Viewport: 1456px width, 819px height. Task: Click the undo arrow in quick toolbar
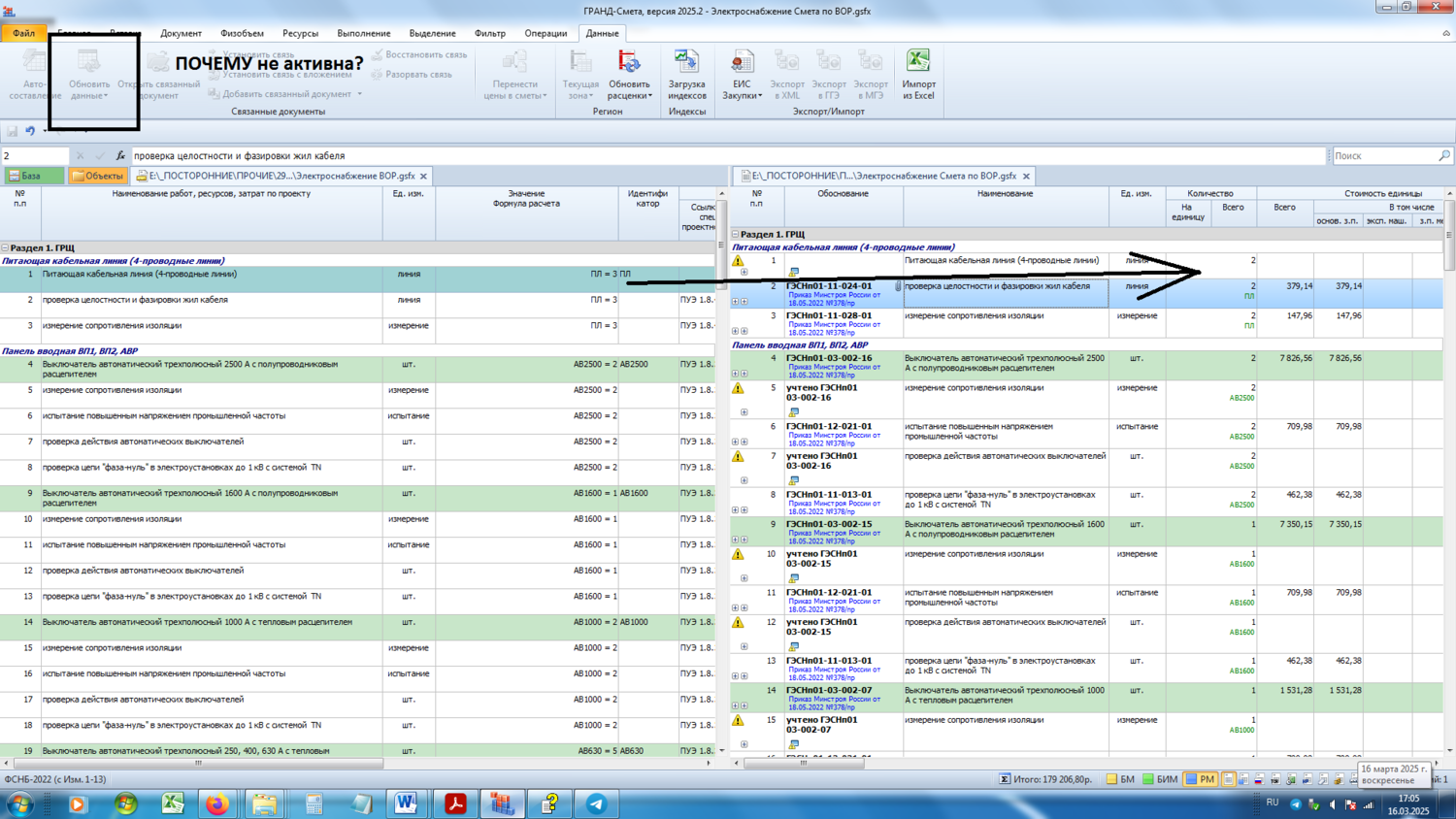(30, 131)
